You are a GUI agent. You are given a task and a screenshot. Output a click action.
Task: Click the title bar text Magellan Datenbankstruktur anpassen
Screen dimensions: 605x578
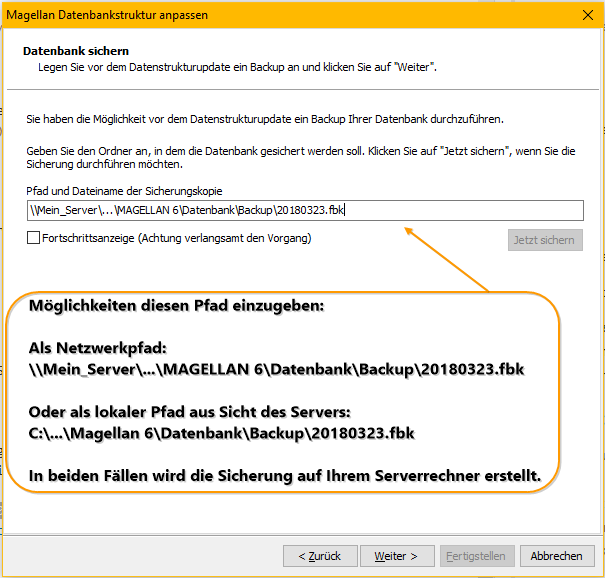(107, 15)
